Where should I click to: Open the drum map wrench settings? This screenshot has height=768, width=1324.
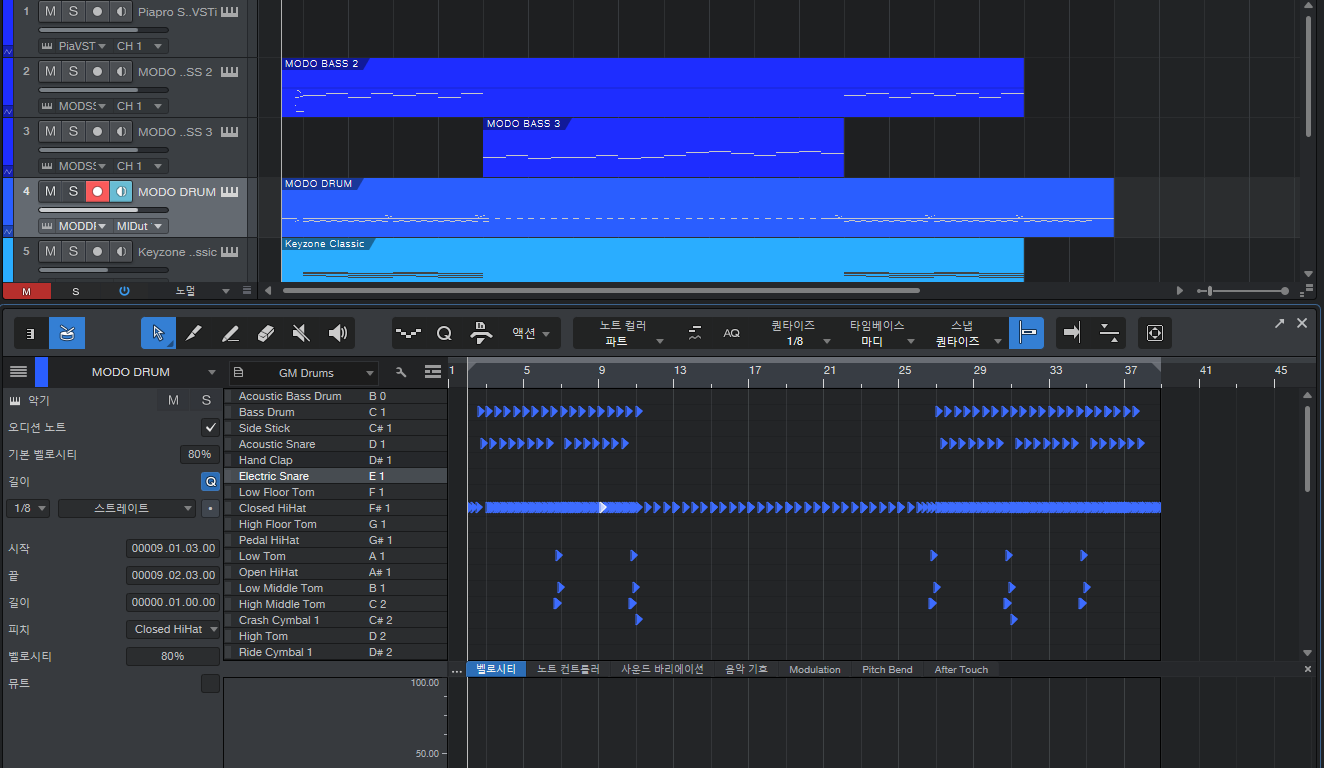coord(402,372)
